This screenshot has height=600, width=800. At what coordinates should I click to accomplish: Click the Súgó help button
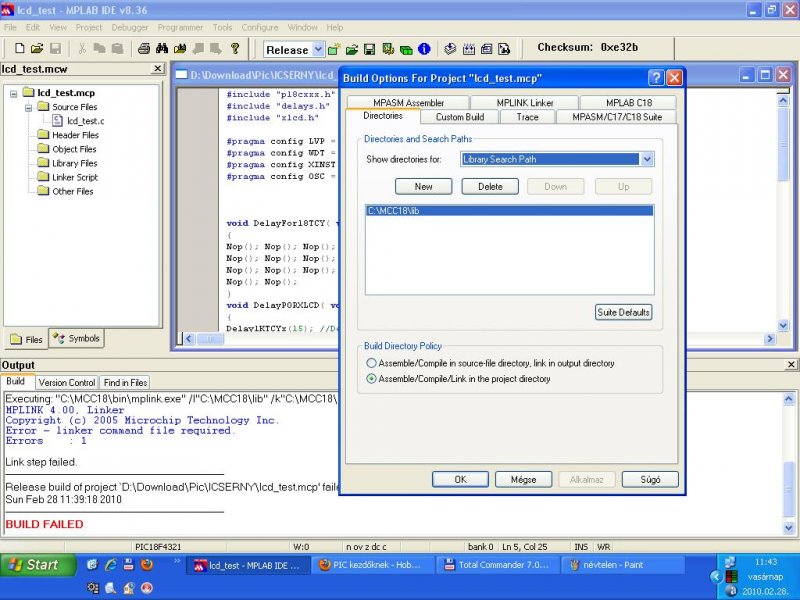(x=650, y=479)
